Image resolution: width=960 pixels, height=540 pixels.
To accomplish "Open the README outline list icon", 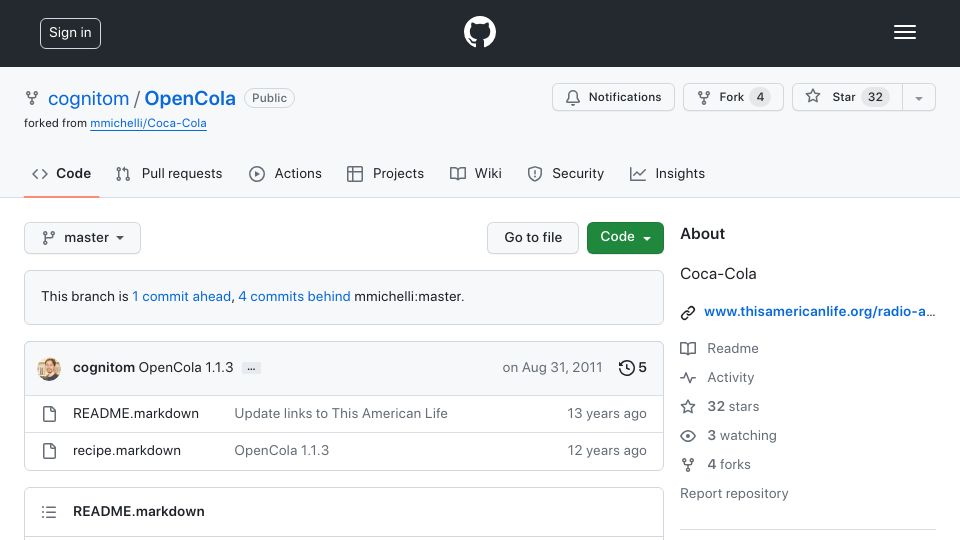I will 49,512.
